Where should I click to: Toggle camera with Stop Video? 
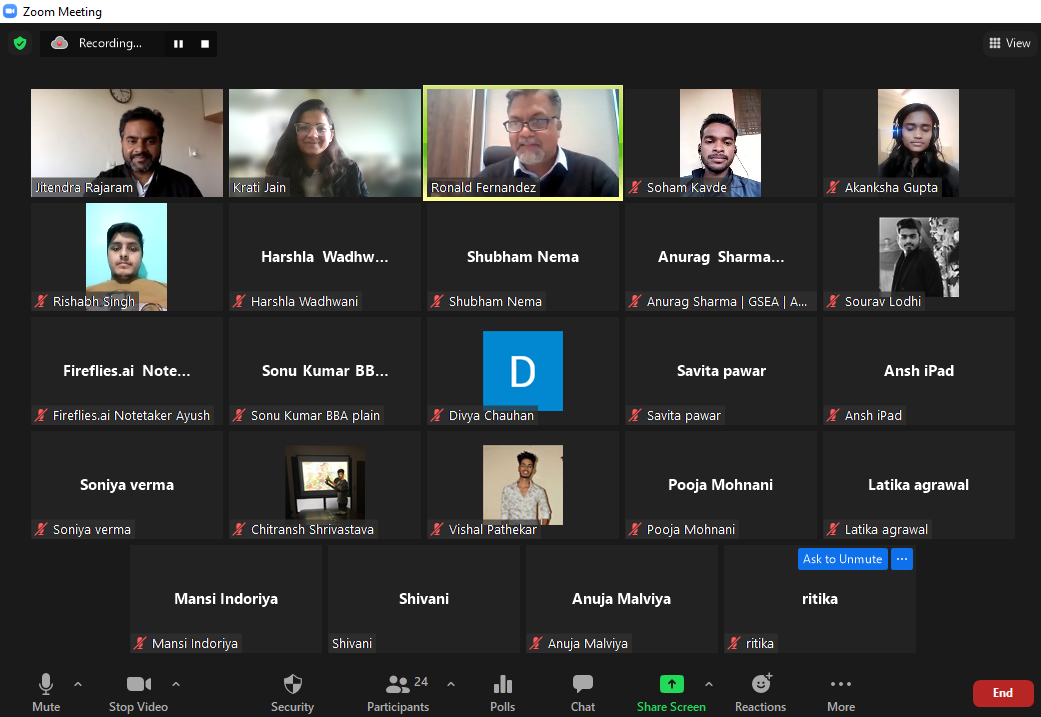click(138, 692)
